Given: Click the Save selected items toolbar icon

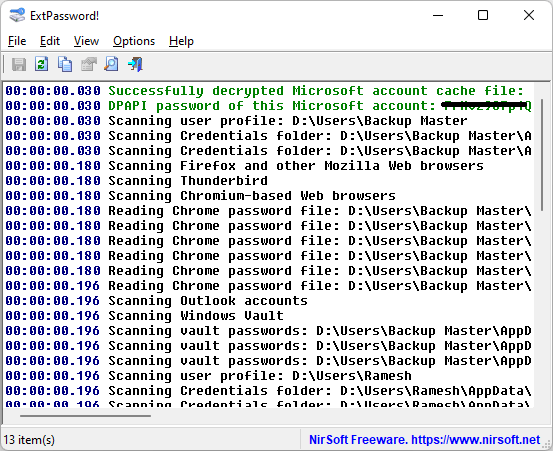Looking at the screenshot, I should pos(19,65).
